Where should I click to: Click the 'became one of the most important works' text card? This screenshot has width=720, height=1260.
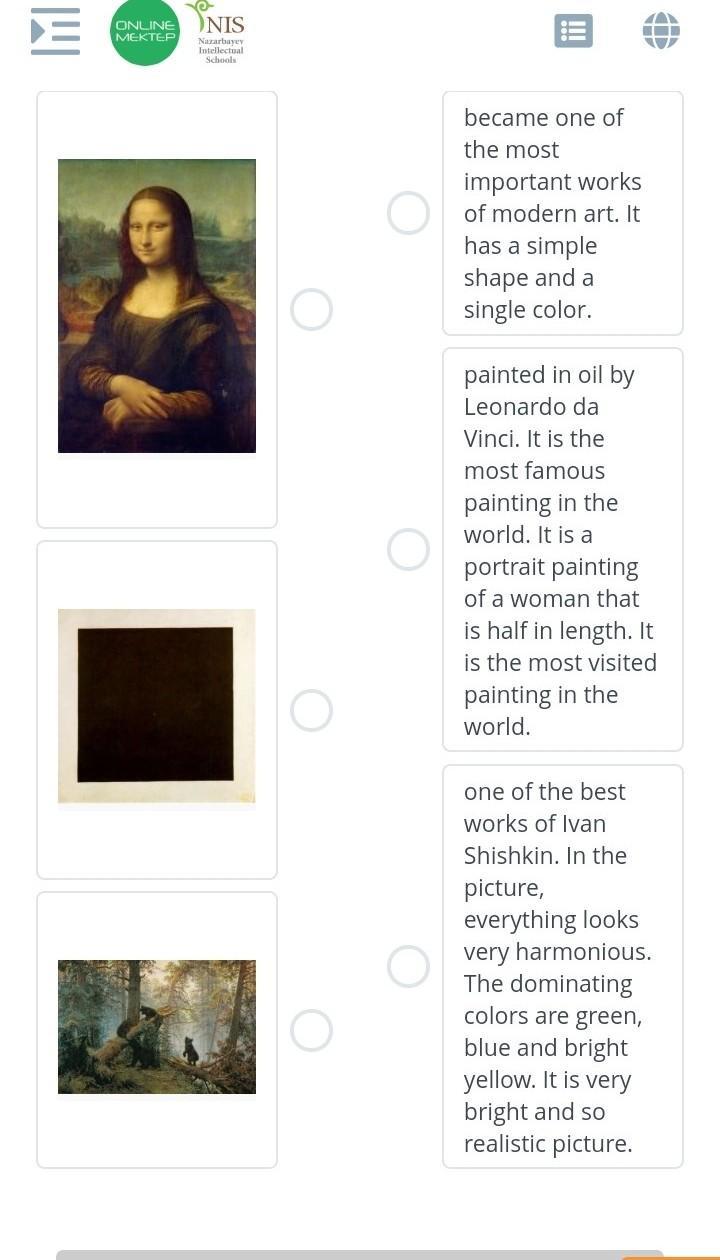(x=562, y=213)
